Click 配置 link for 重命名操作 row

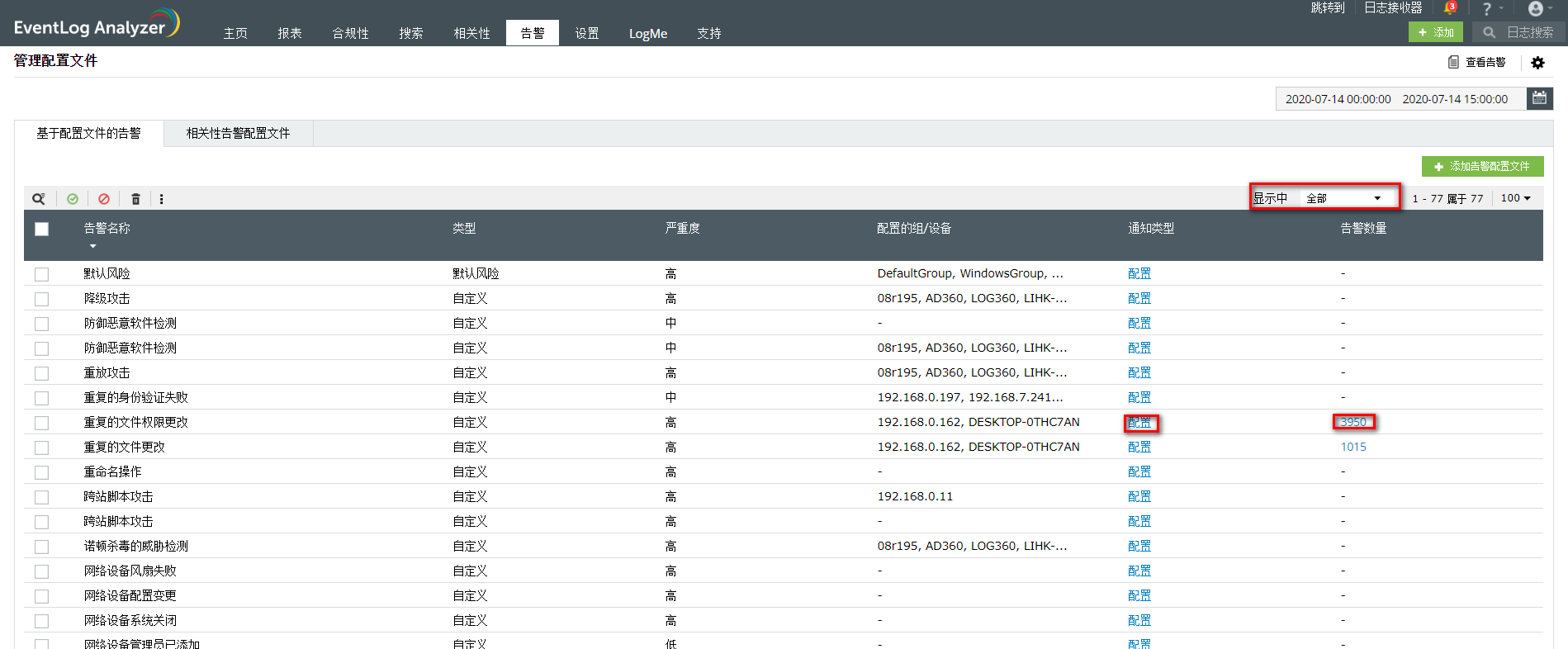click(x=1140, y=471)
